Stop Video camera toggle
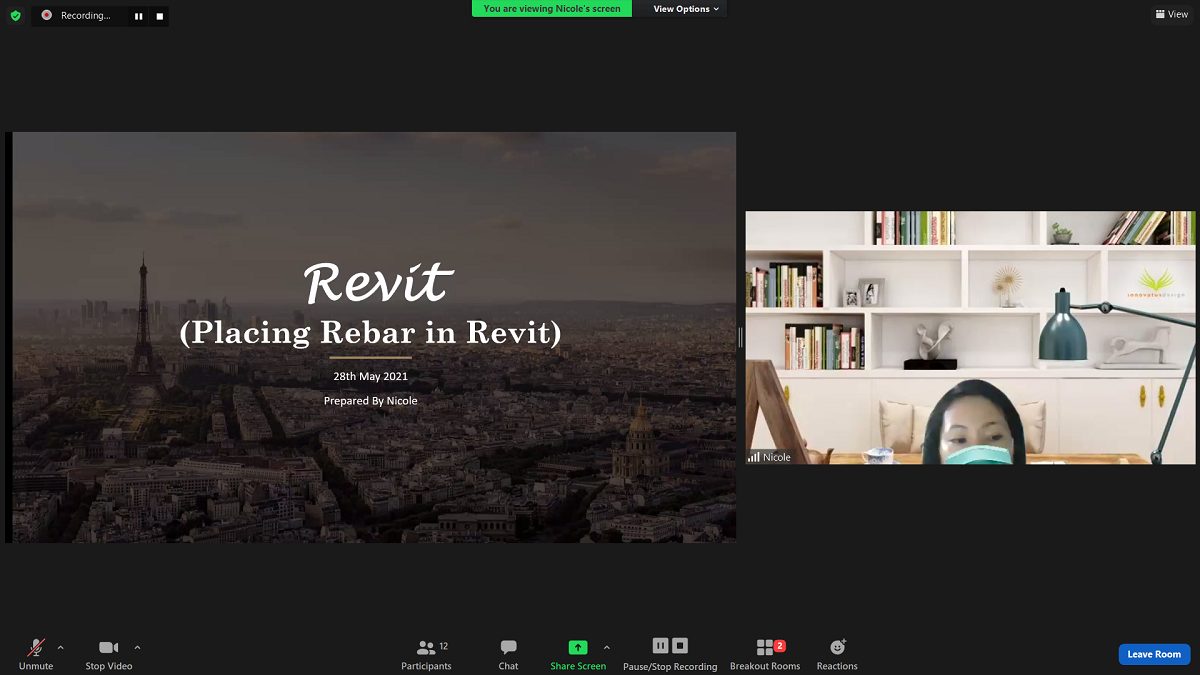The image size is (1200, 675). 109,655
